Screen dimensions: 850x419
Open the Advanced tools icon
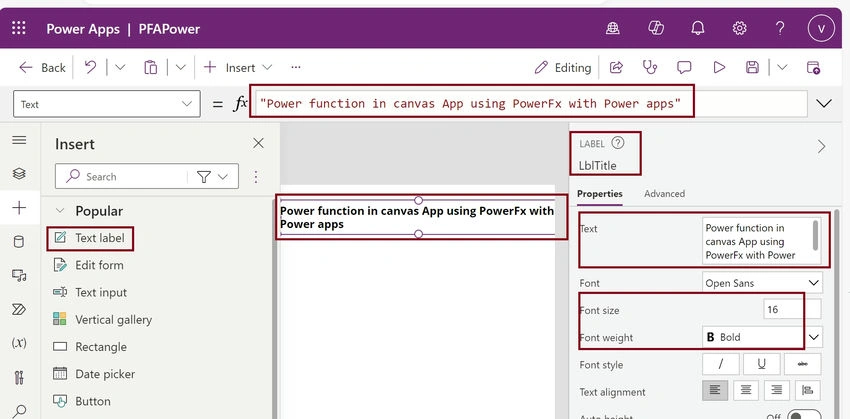[19, 377]
